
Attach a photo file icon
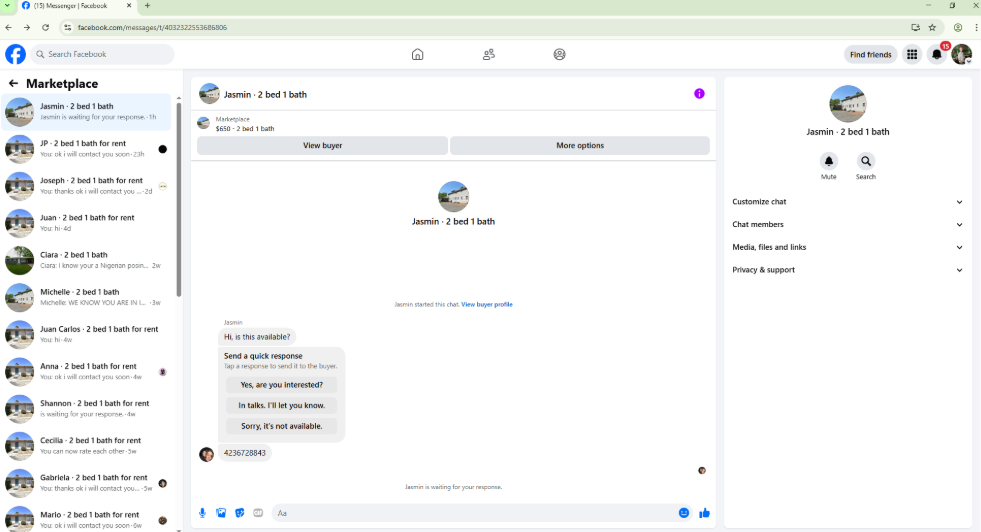(x=221, y=513)
